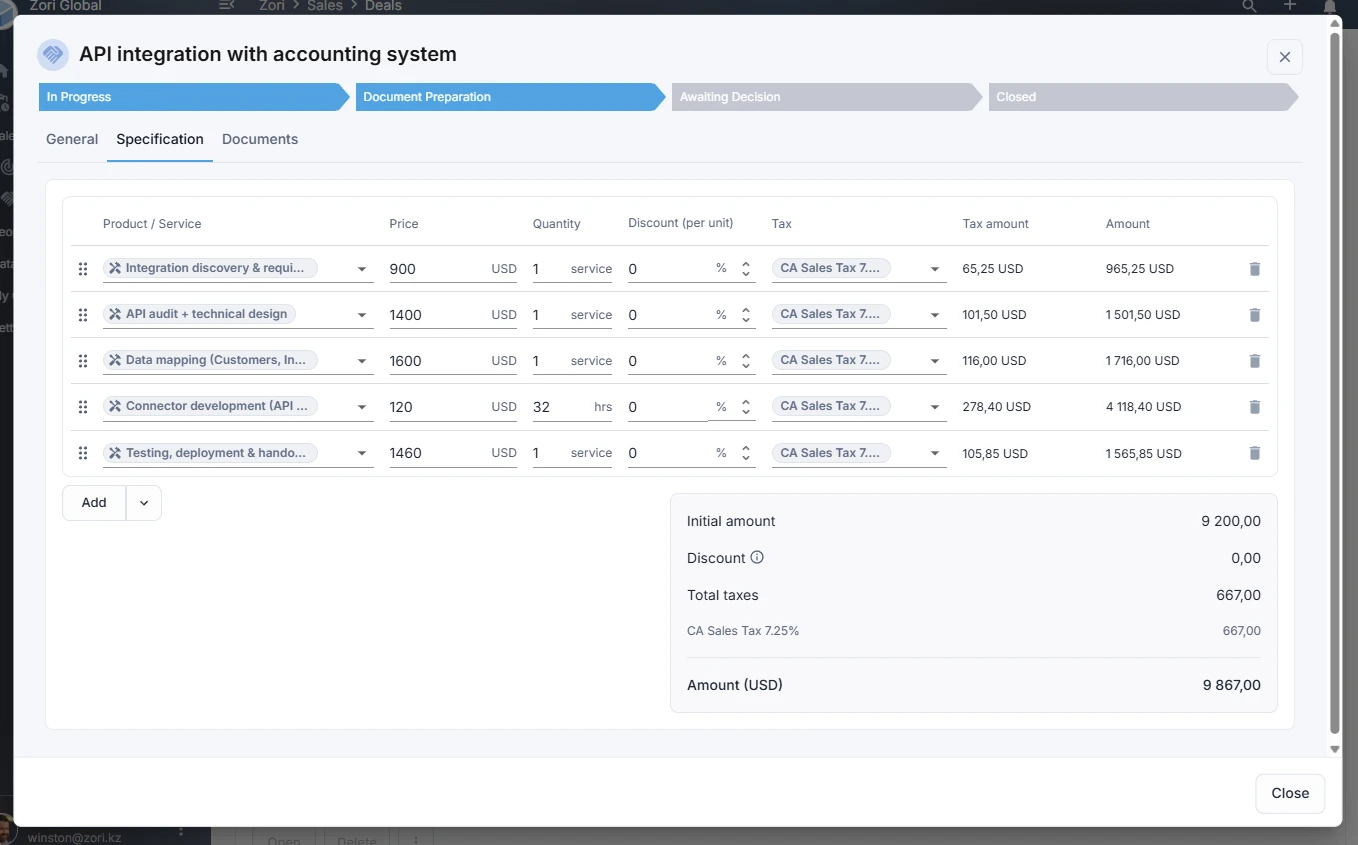This screenshot has width=1358, height=845.
Task: Expand product dropdown for Connector development row
Action: click(x=362, y=407)
